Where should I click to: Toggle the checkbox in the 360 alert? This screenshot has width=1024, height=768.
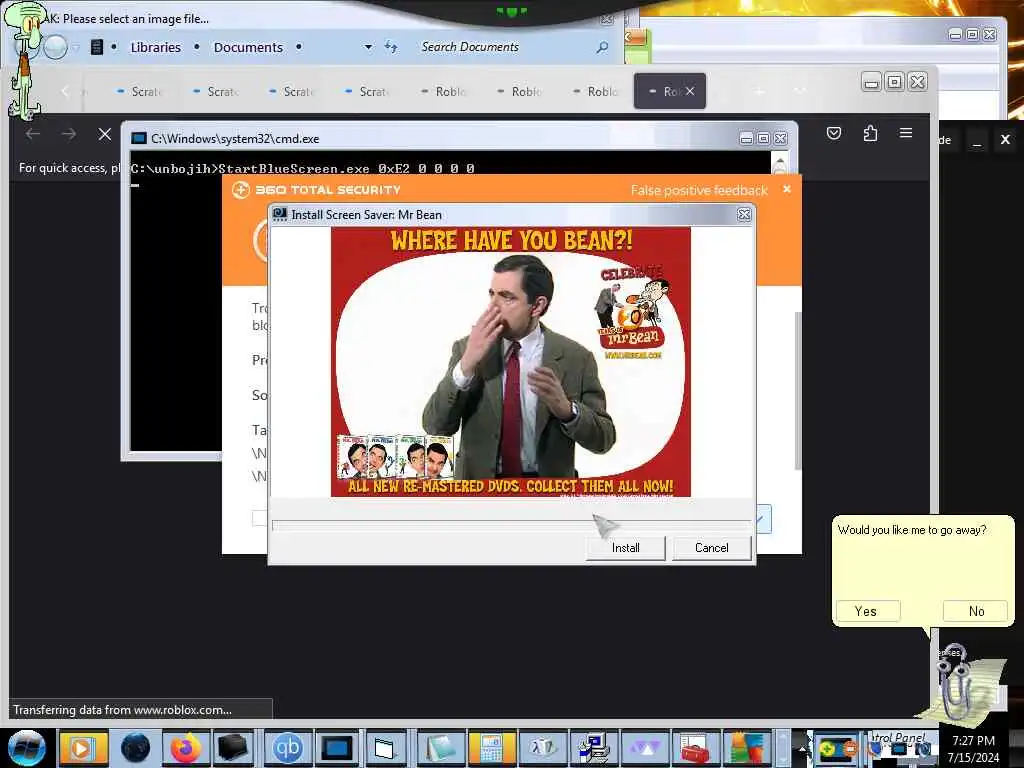click(x=259, y=518)
